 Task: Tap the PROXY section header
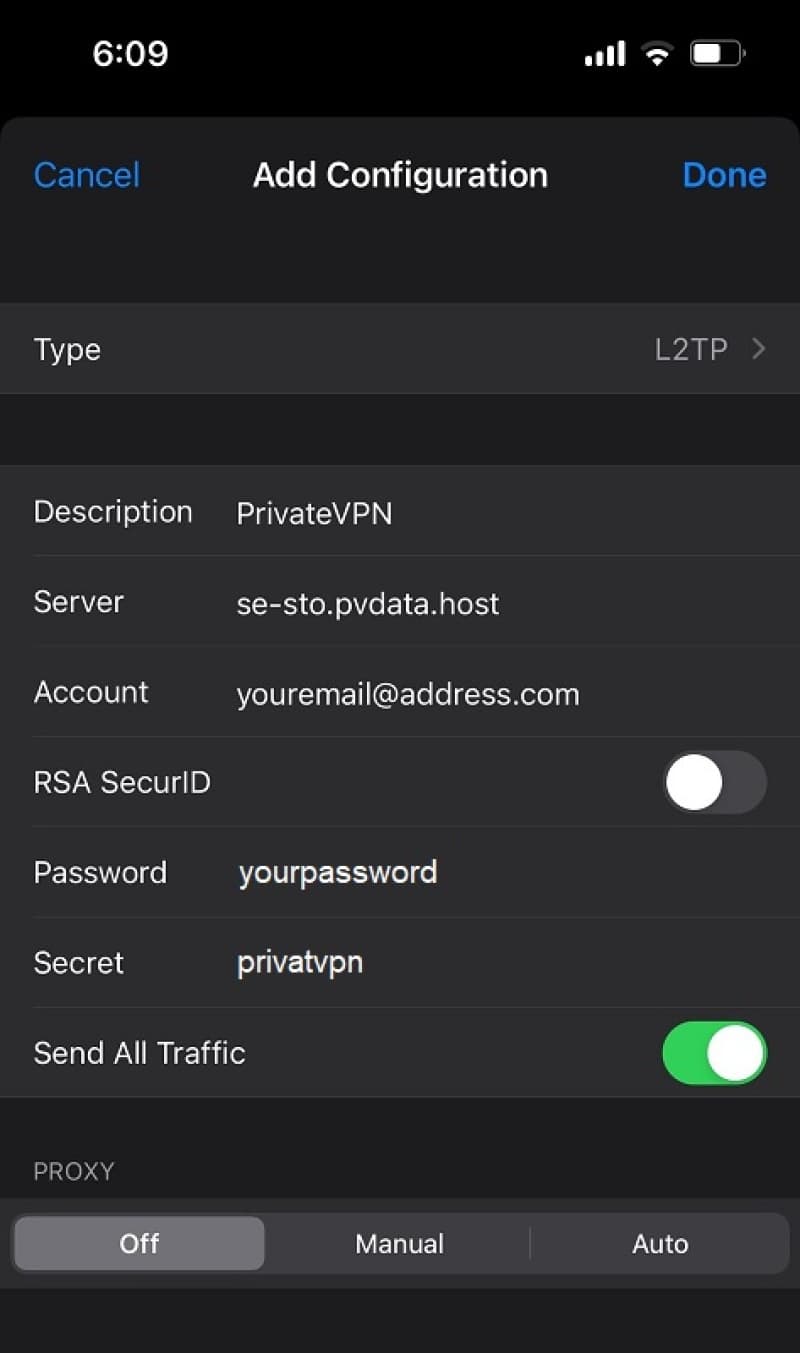74,1171
